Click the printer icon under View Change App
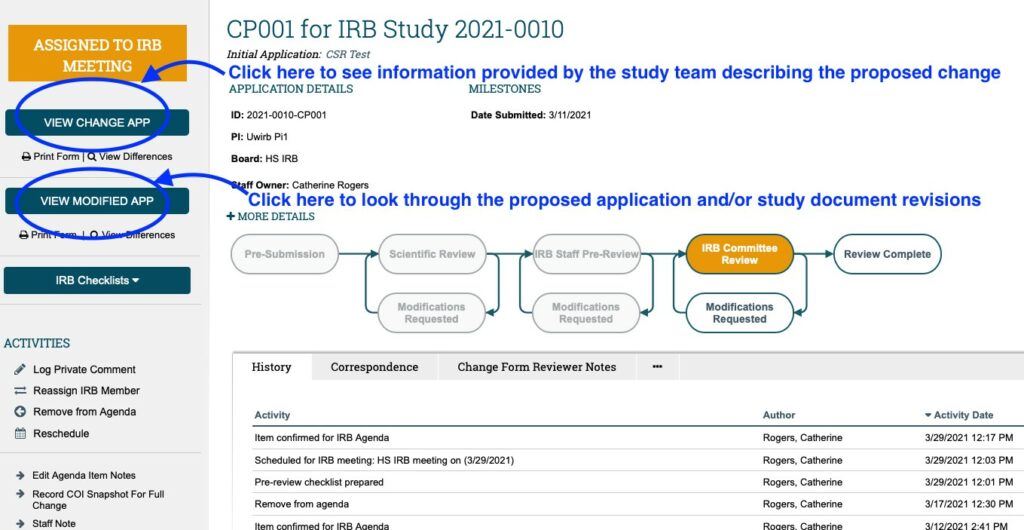Viewport: 1024px width, 530px height. coord(26,157)
